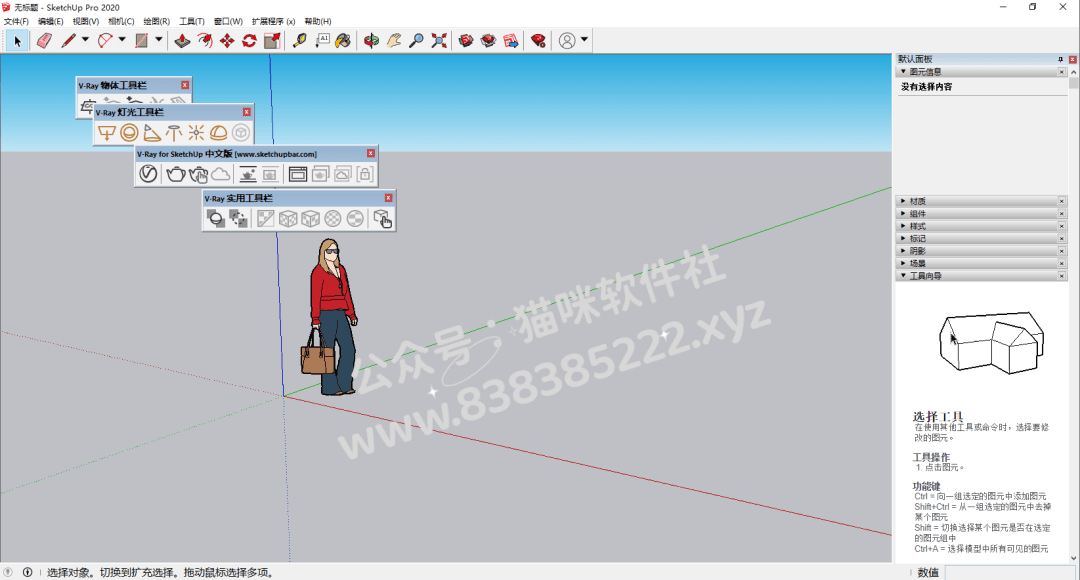This screenshot has height=580, width=1080.
Task: Pick the Tape Measure tool
Action: 299,41
